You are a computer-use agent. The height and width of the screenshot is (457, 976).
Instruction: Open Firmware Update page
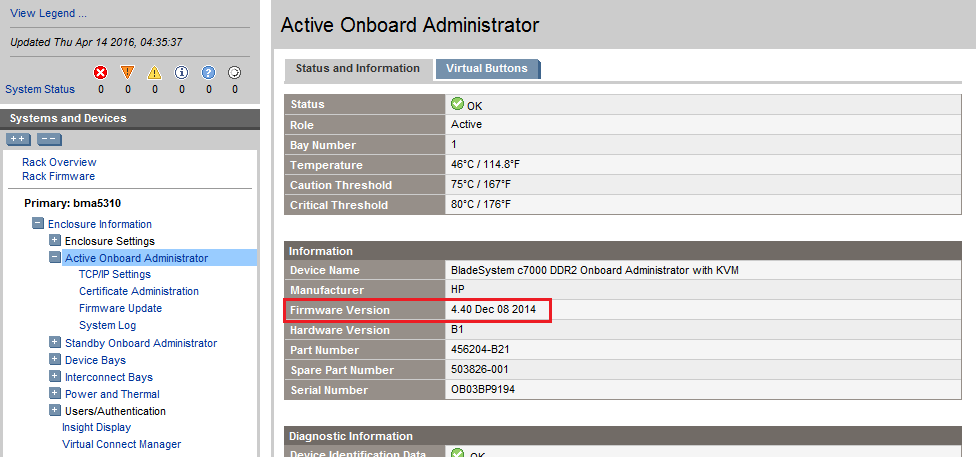(120, 308)
